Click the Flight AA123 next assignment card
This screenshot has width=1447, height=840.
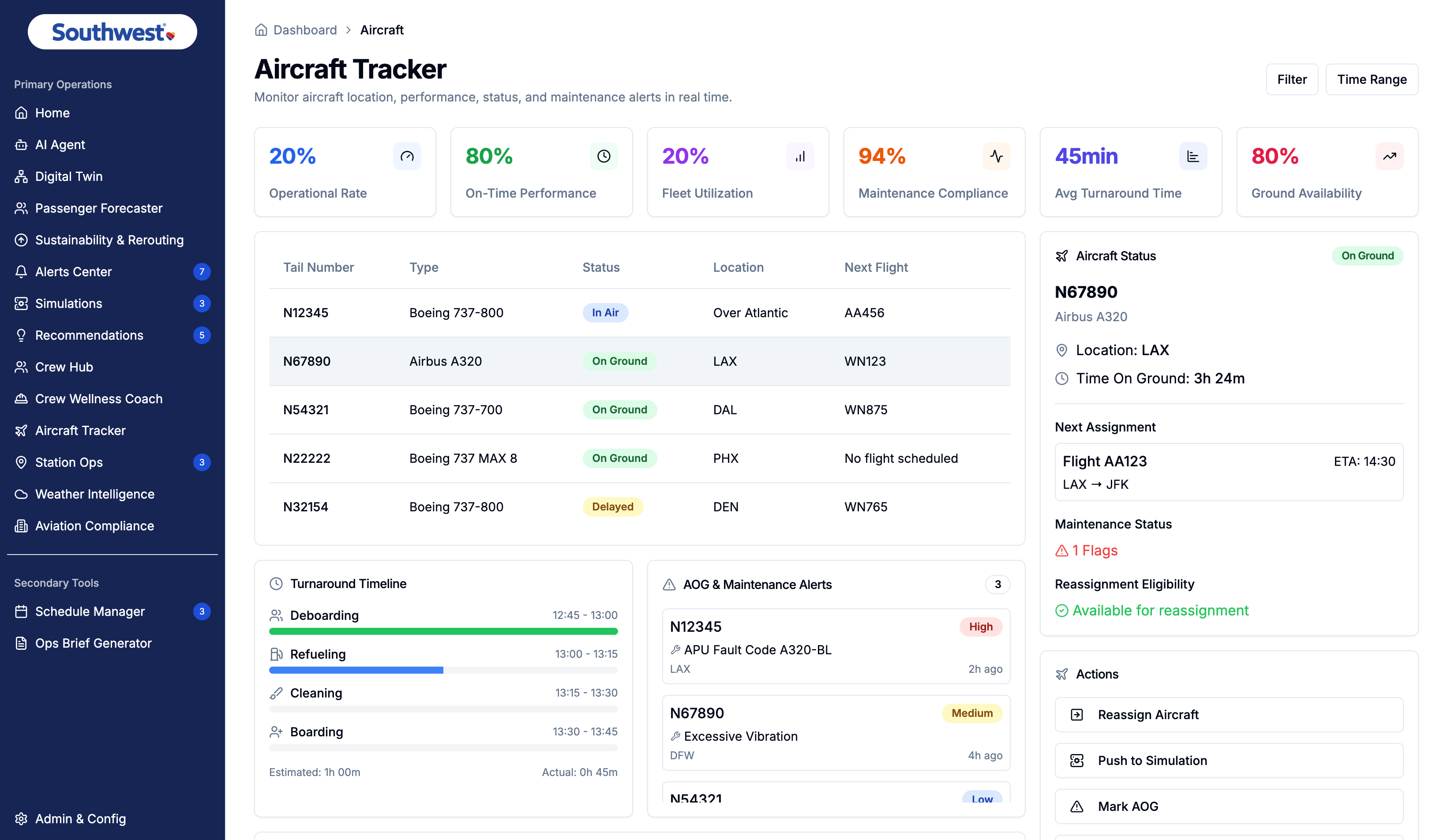coord(1229,472)
